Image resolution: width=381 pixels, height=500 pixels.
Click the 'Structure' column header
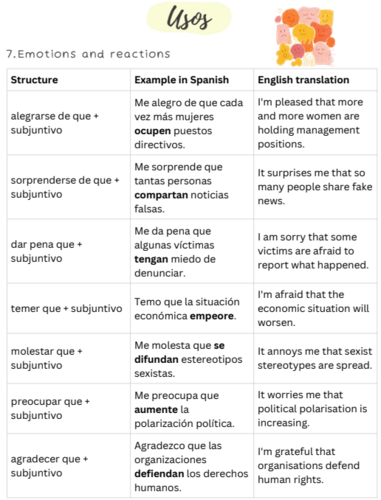(x=34, y=80)
